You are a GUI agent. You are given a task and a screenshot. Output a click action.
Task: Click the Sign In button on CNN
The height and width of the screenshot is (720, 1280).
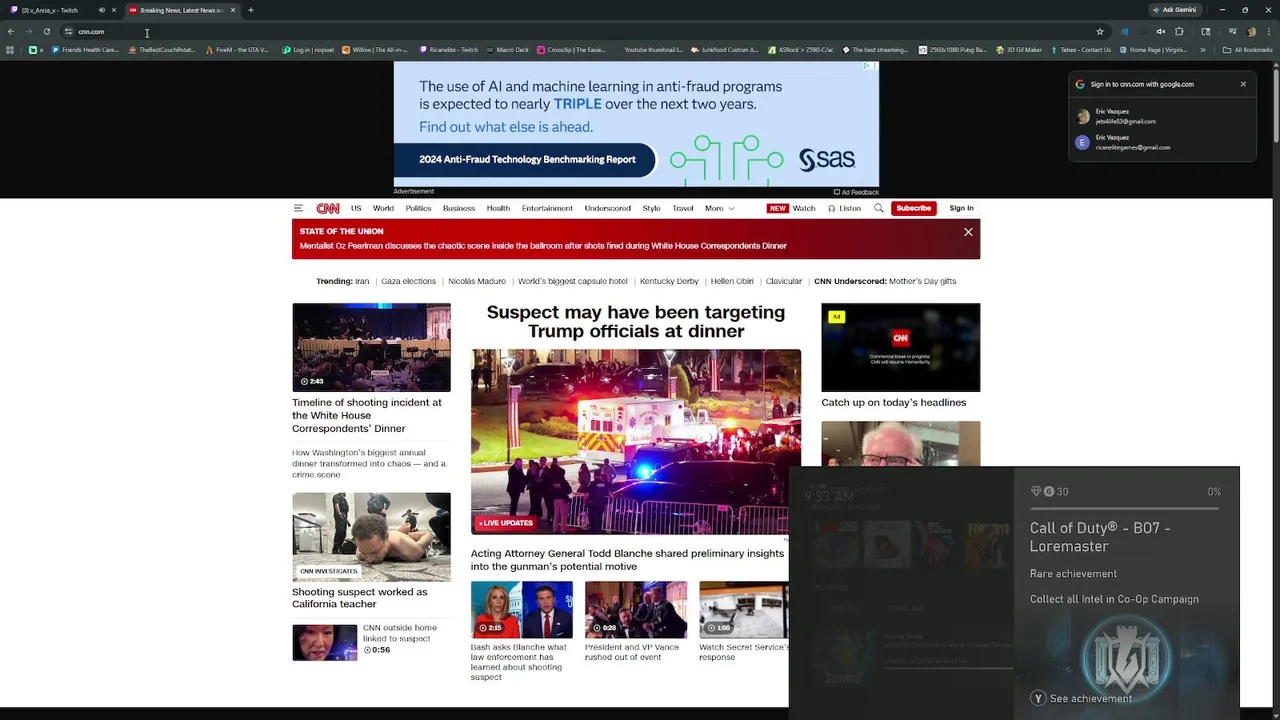click(961, 208)
